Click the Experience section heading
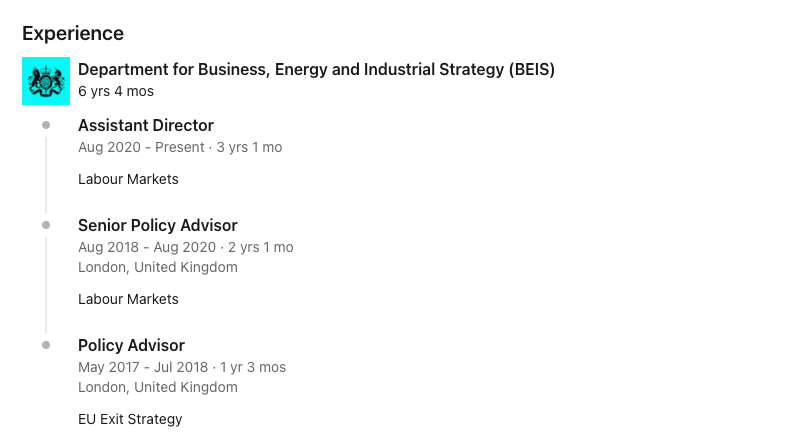800x446 pixels. 73,33
